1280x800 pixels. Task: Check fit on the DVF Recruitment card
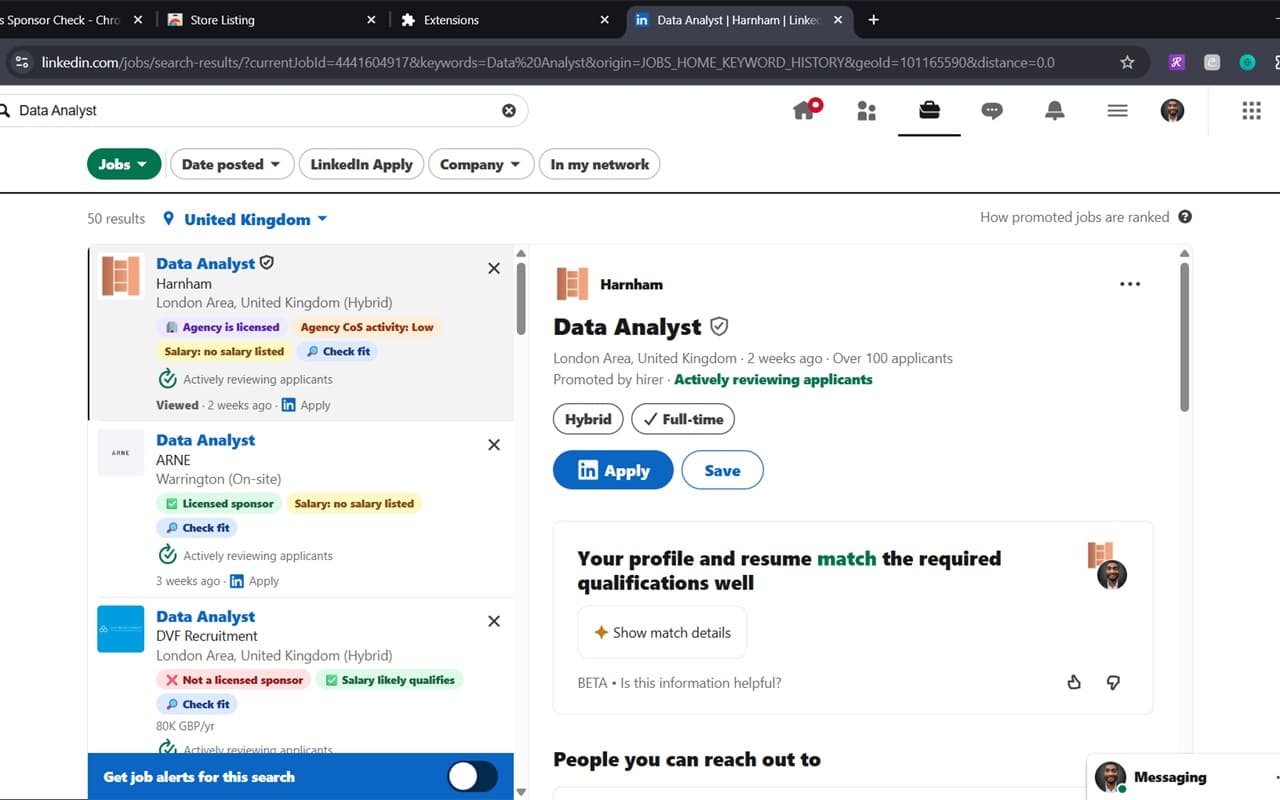point(197,704)
